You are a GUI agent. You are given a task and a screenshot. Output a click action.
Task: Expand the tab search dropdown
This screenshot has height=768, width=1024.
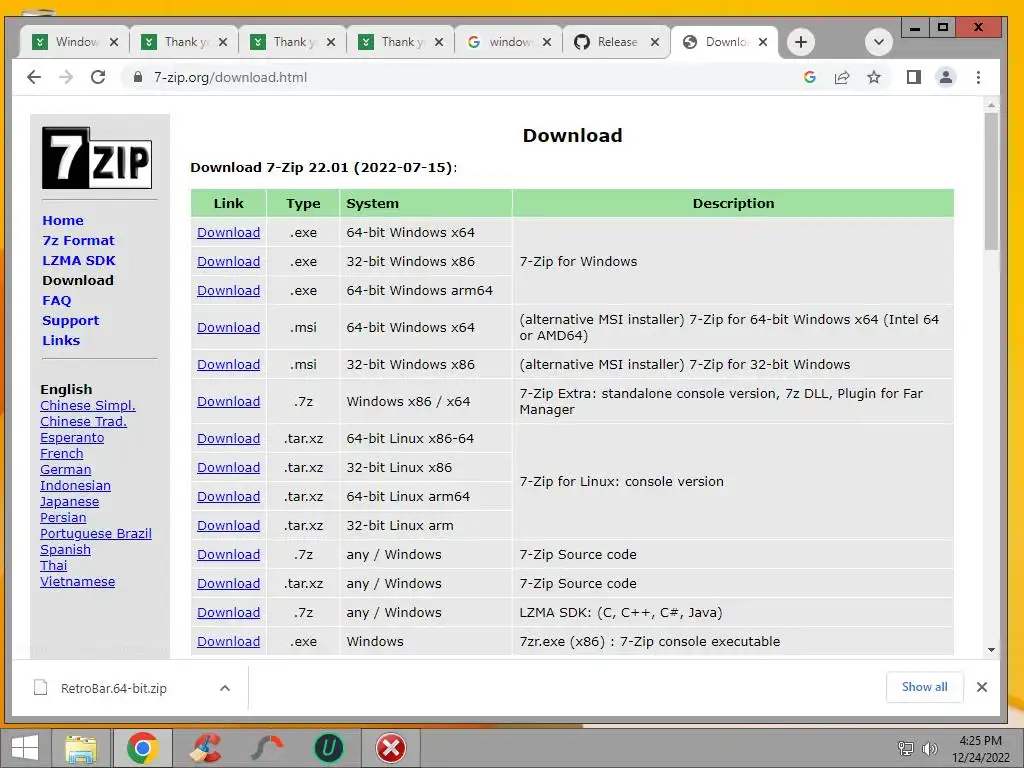[x=879, y=42]
